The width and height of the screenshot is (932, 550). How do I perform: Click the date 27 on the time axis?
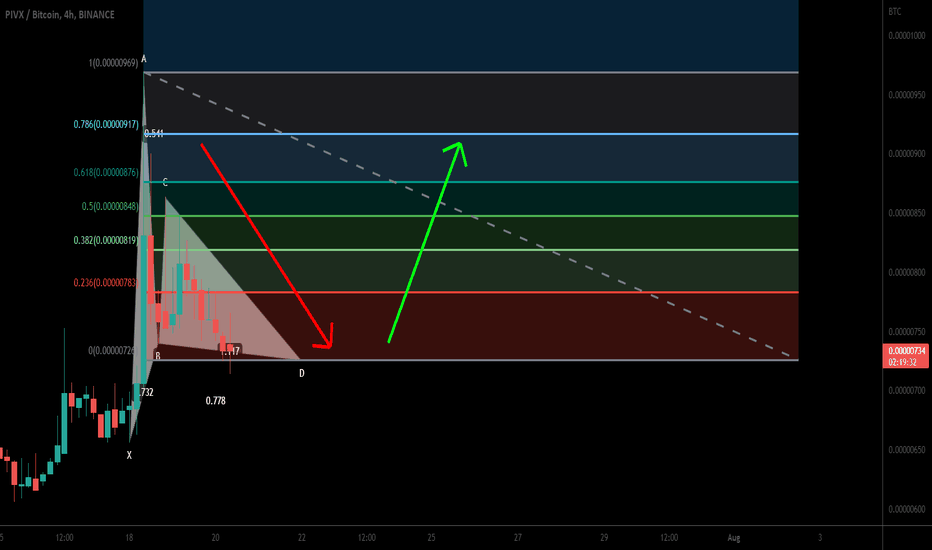click(517, 538)
